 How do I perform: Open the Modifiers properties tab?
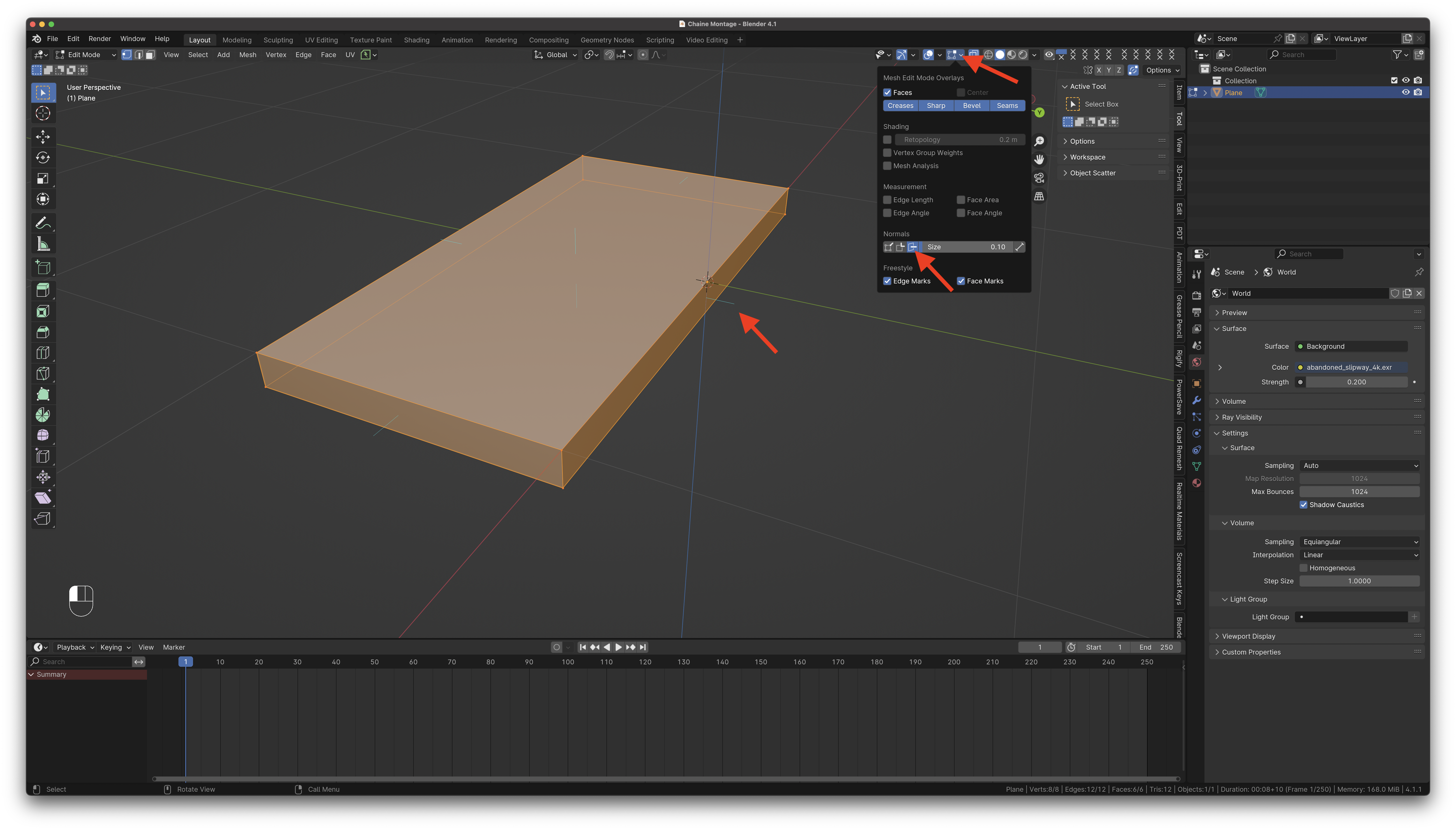click(1197, 400)
